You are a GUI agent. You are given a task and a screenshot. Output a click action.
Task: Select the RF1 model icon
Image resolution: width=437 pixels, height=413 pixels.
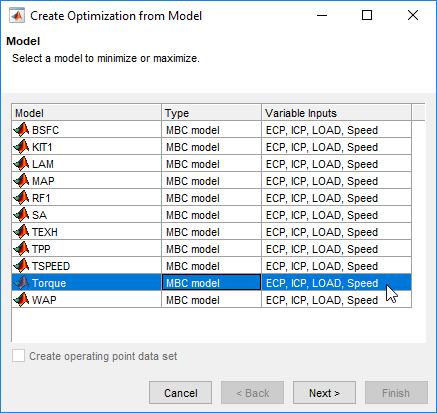21,198
